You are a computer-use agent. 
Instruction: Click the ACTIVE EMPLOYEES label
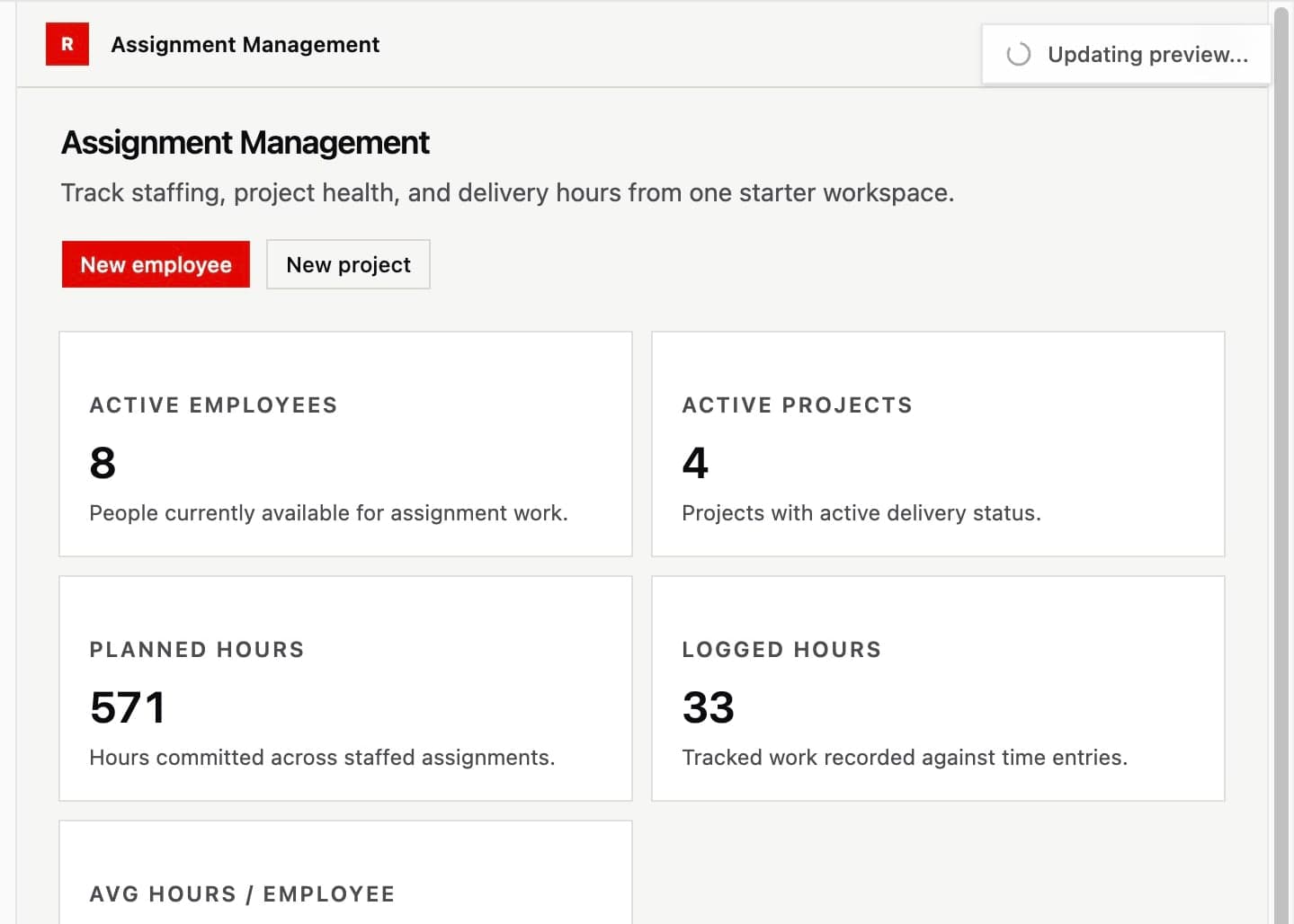point(213,405)
